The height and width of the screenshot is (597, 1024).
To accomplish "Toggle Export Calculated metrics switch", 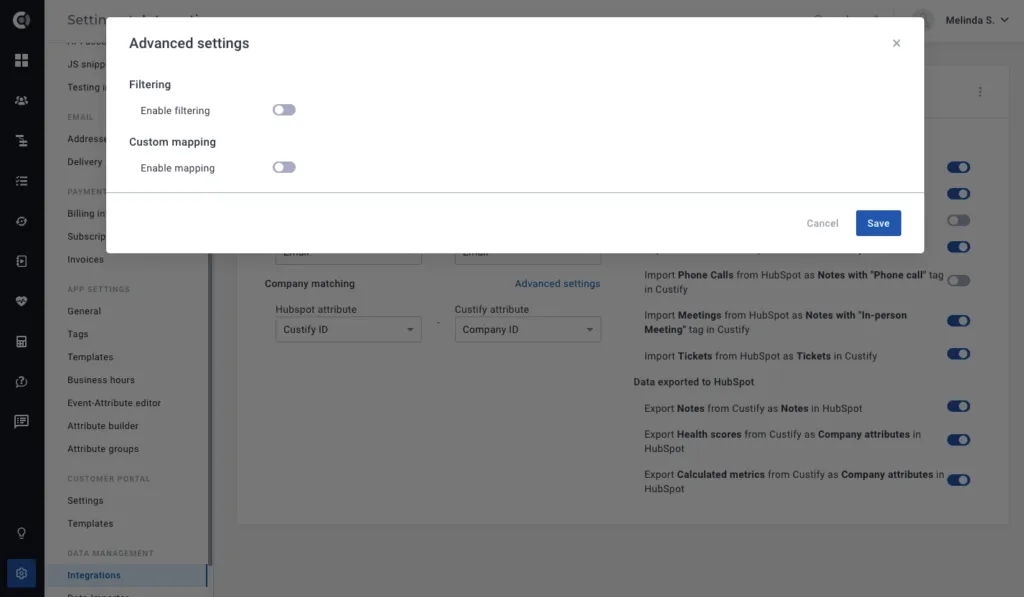I will coord(958,480).
